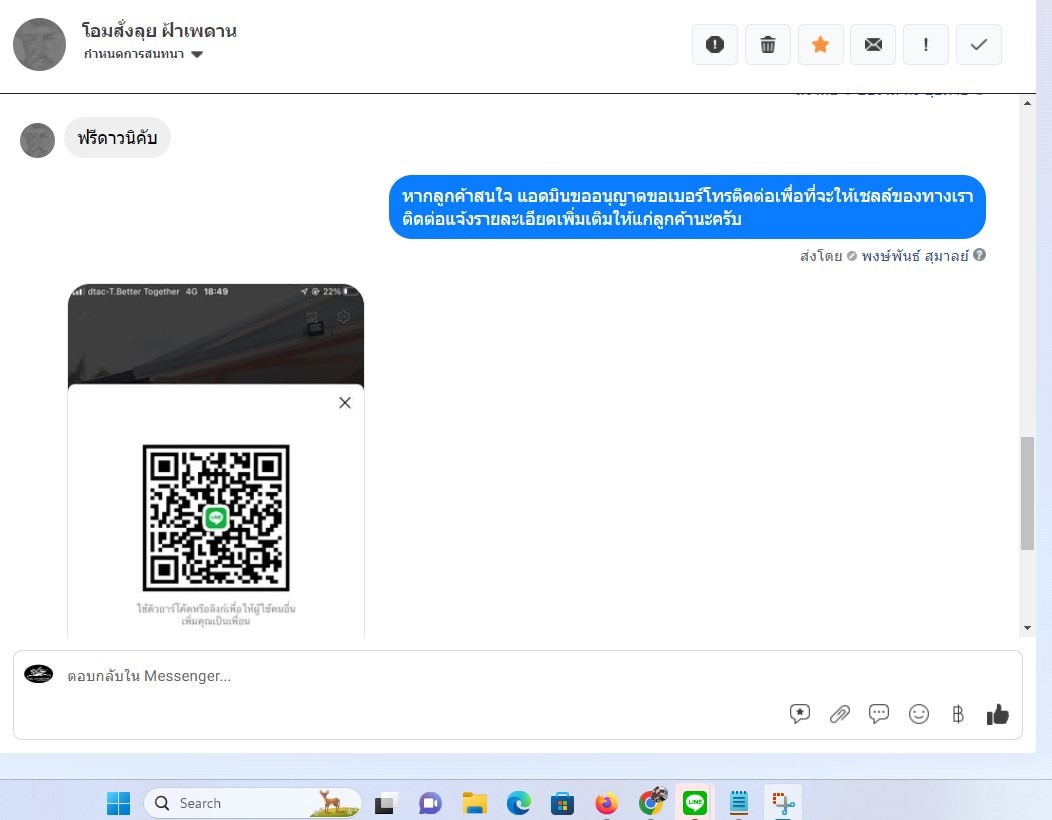
Task: Open profile picture of โอมสั้งลุย ฝ้าเพดาน in header
Action: point(40,44)
